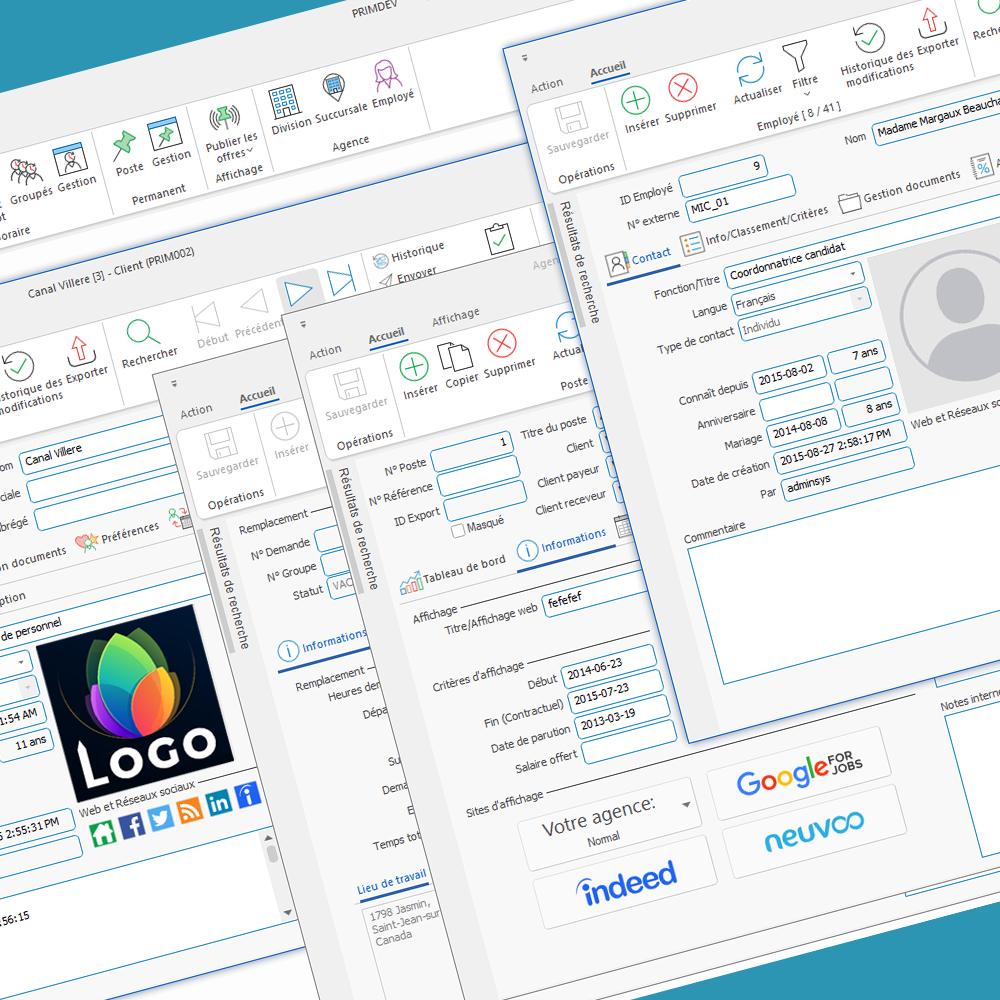Click Rechercher magnifier in the Client window

[x=143, y=332]
